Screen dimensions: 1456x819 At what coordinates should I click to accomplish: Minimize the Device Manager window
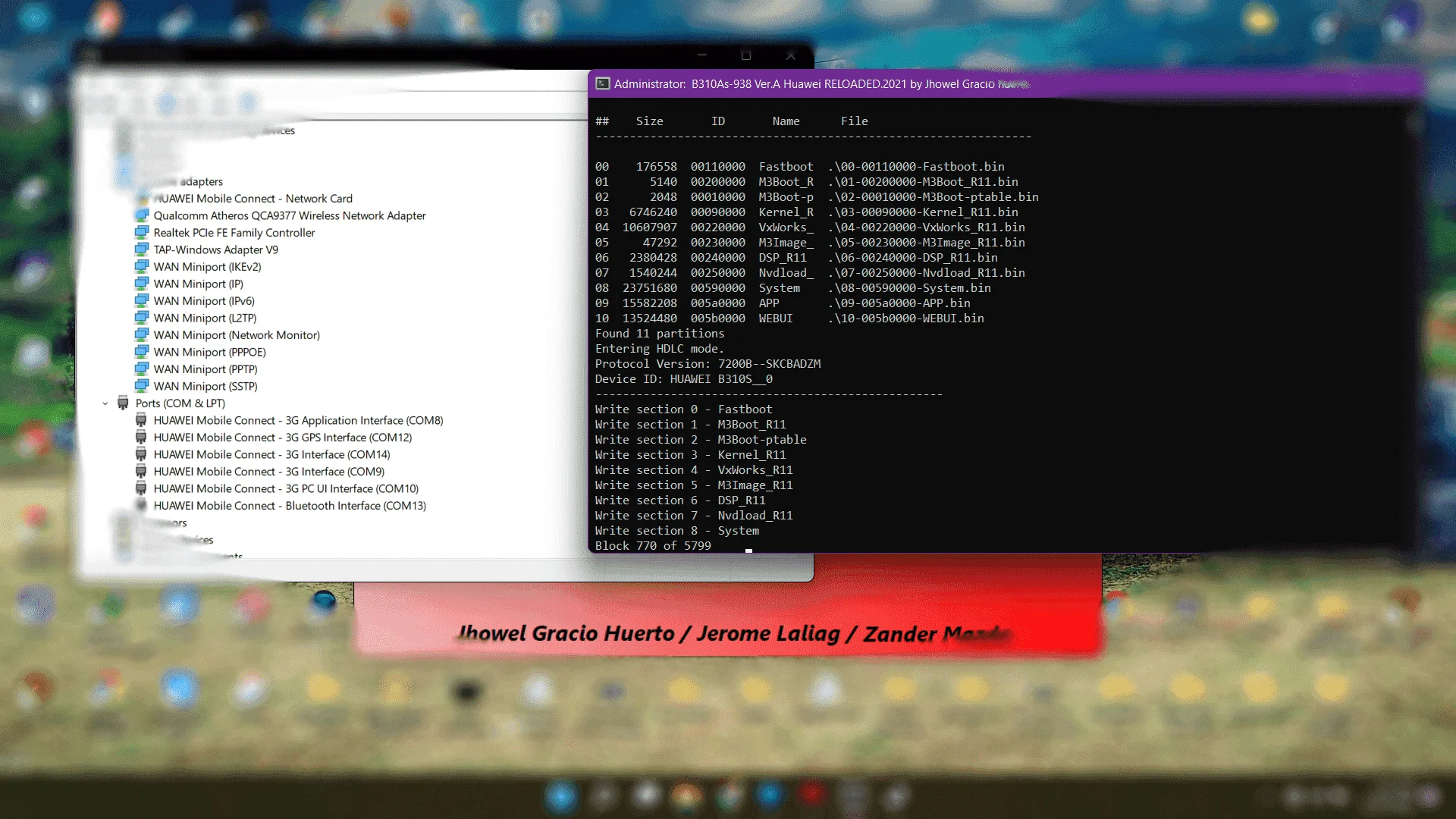pos(702,55)
